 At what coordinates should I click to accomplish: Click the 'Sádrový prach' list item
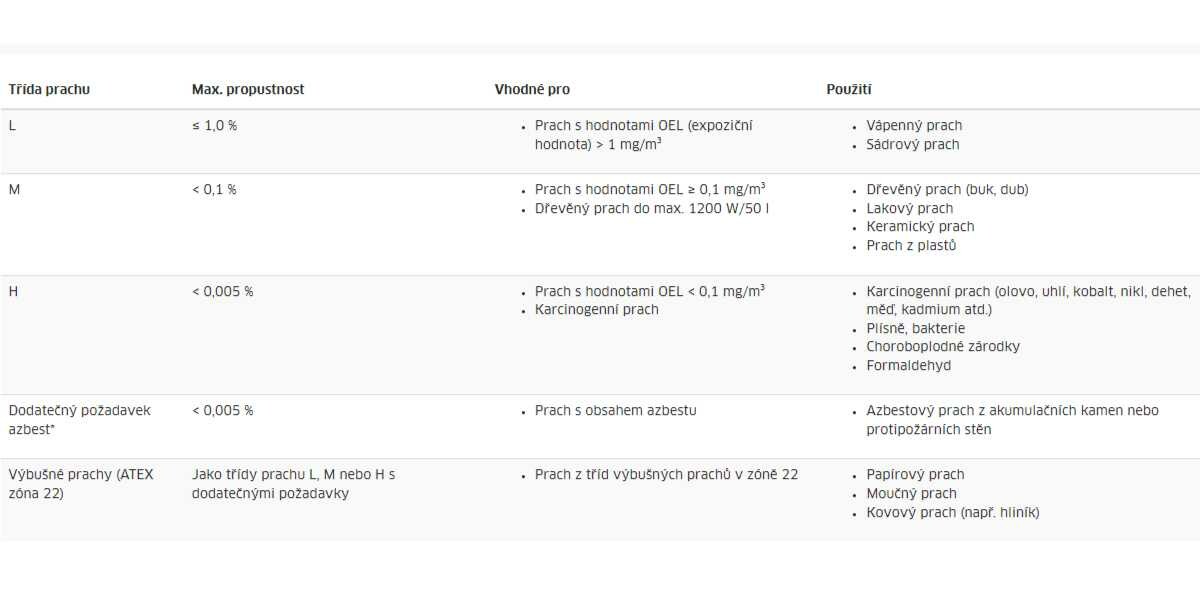click(912, 144)
